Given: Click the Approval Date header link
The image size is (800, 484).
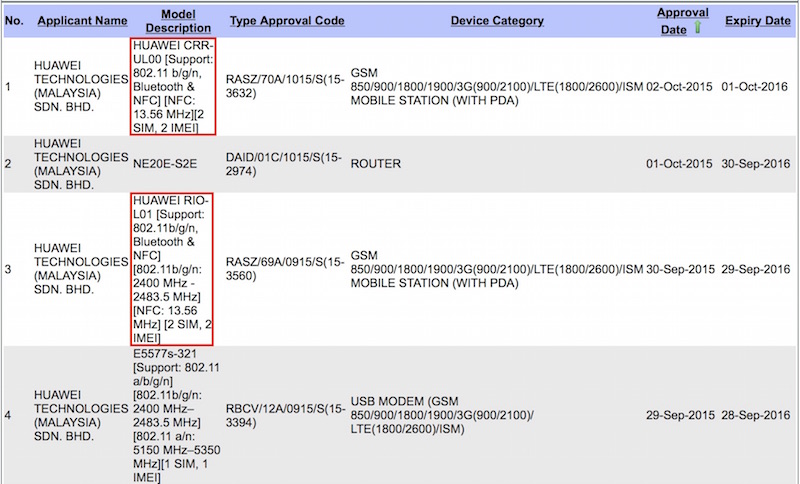Looking at the screenshot, I should (682, 21).
